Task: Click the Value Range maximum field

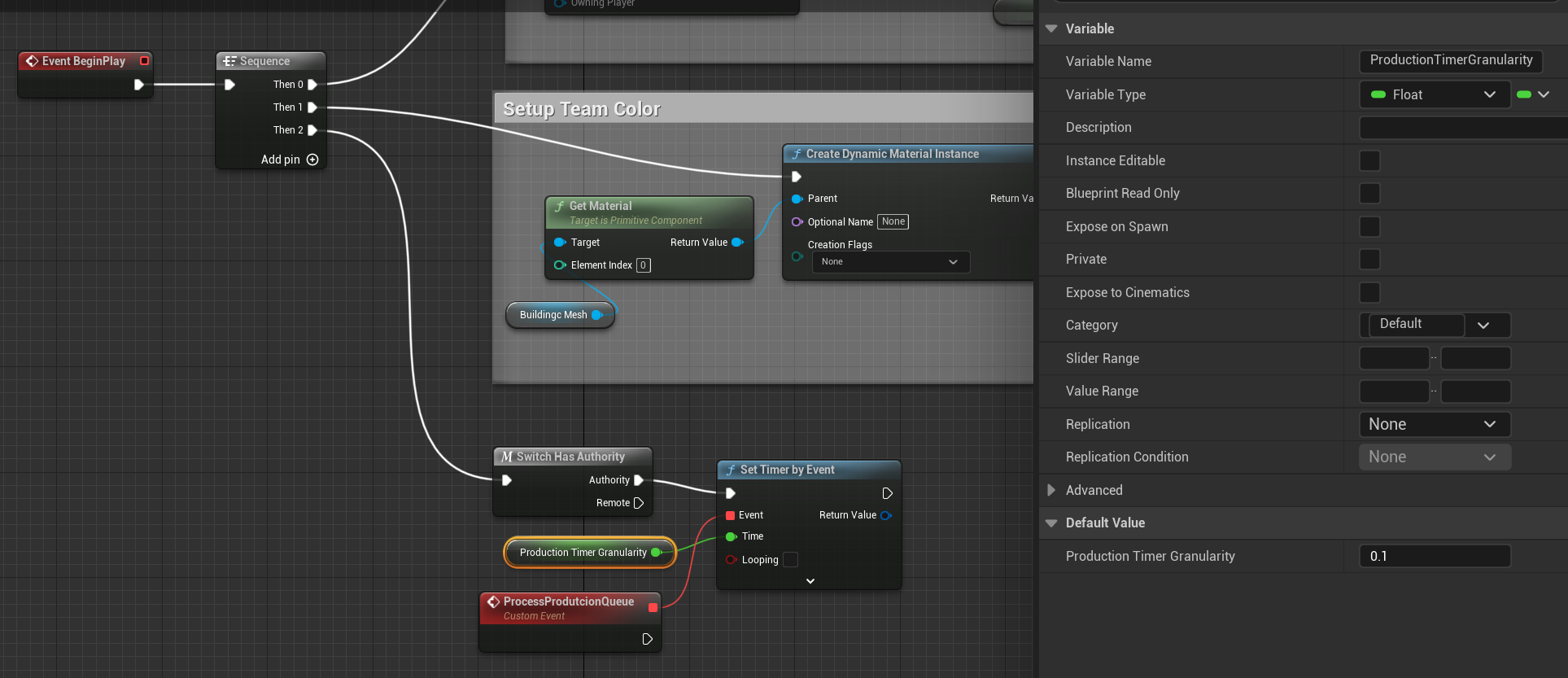Action: pos(1476,391)
